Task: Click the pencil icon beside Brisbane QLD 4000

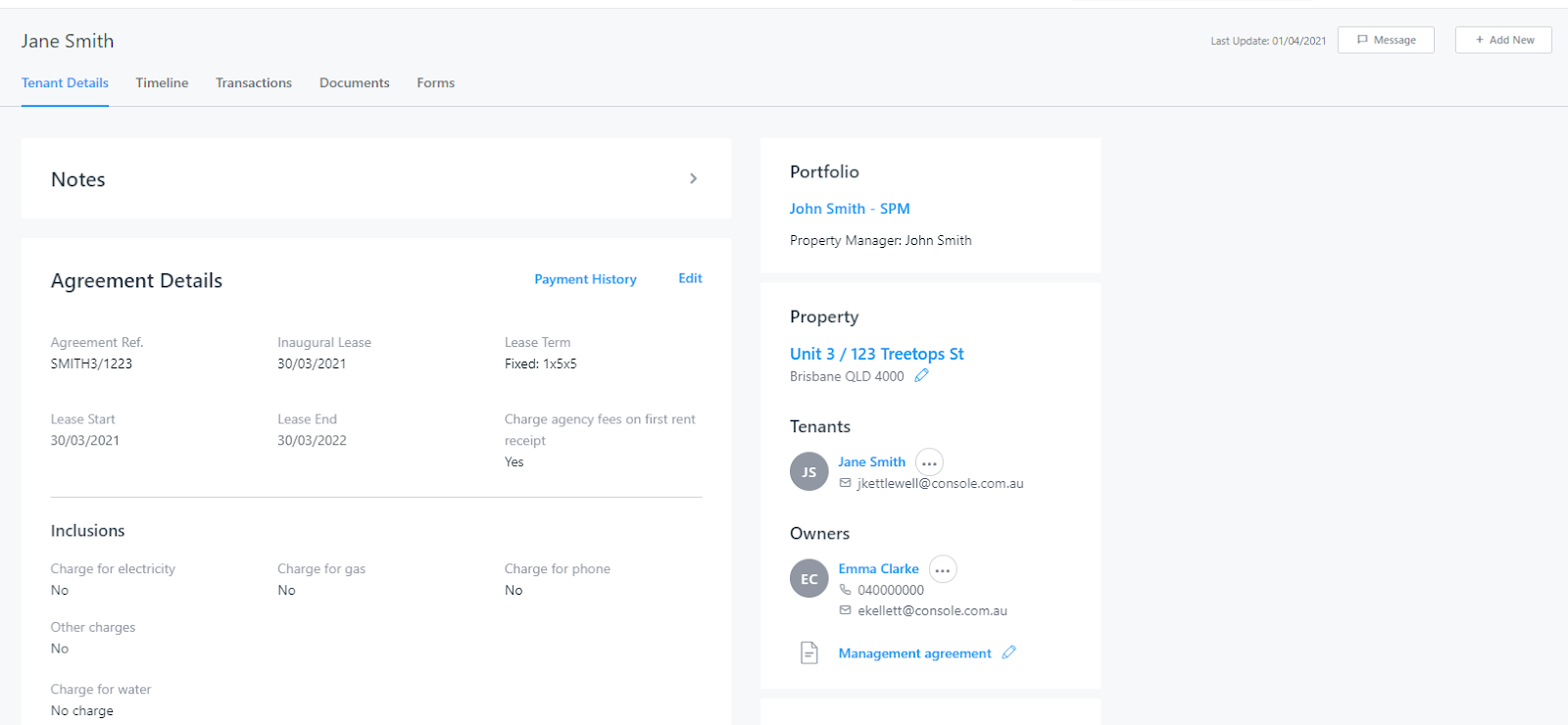Action: point(921,376)
